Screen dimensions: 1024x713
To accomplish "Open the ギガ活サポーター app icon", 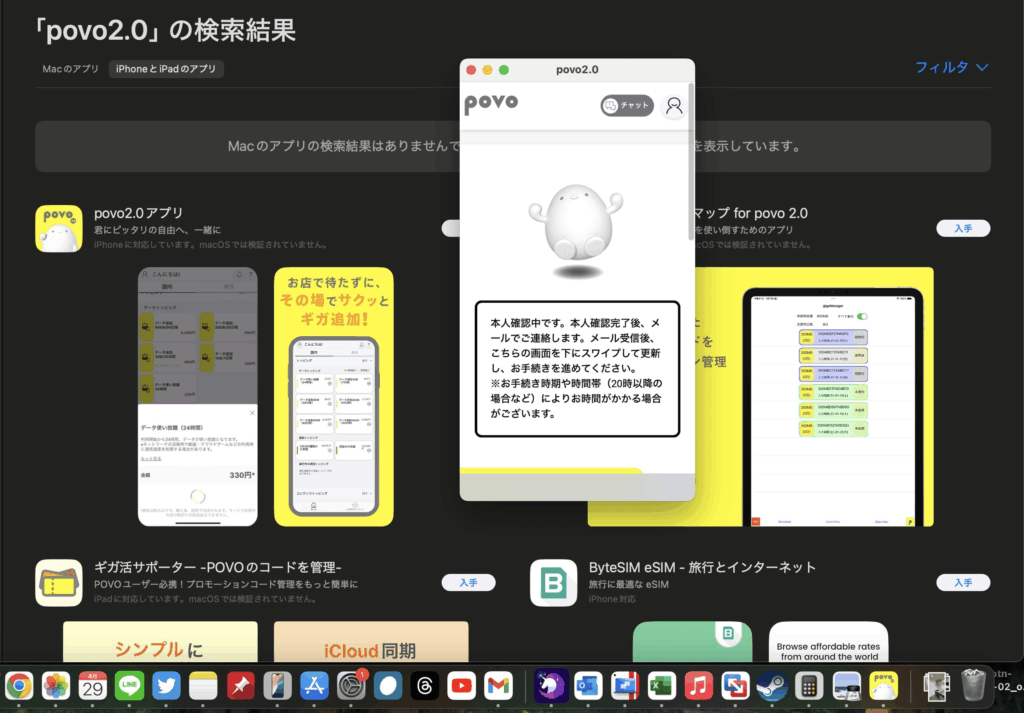I will point(59,582).
